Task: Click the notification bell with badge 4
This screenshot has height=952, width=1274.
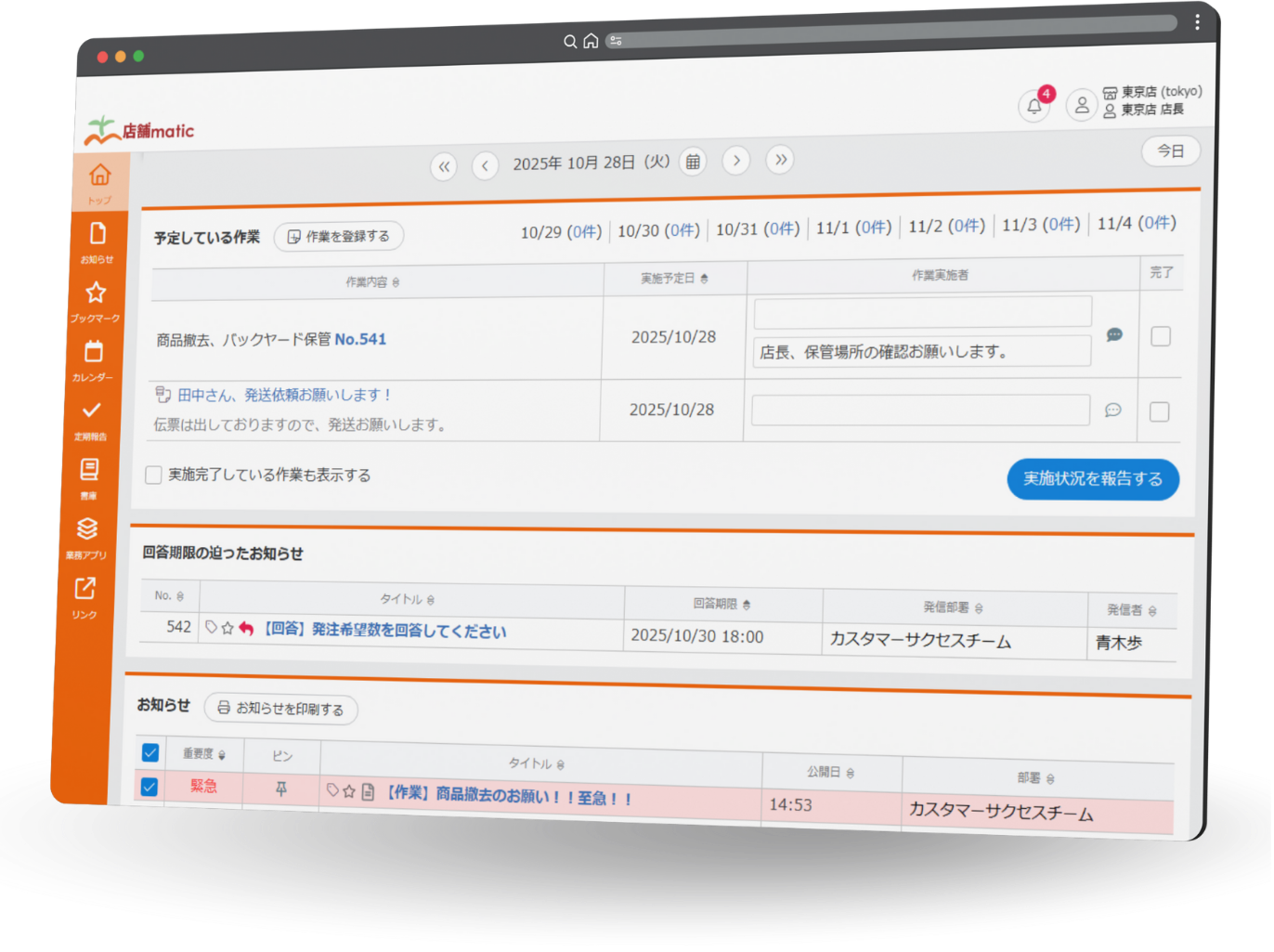Action: tap(1034, 107)
